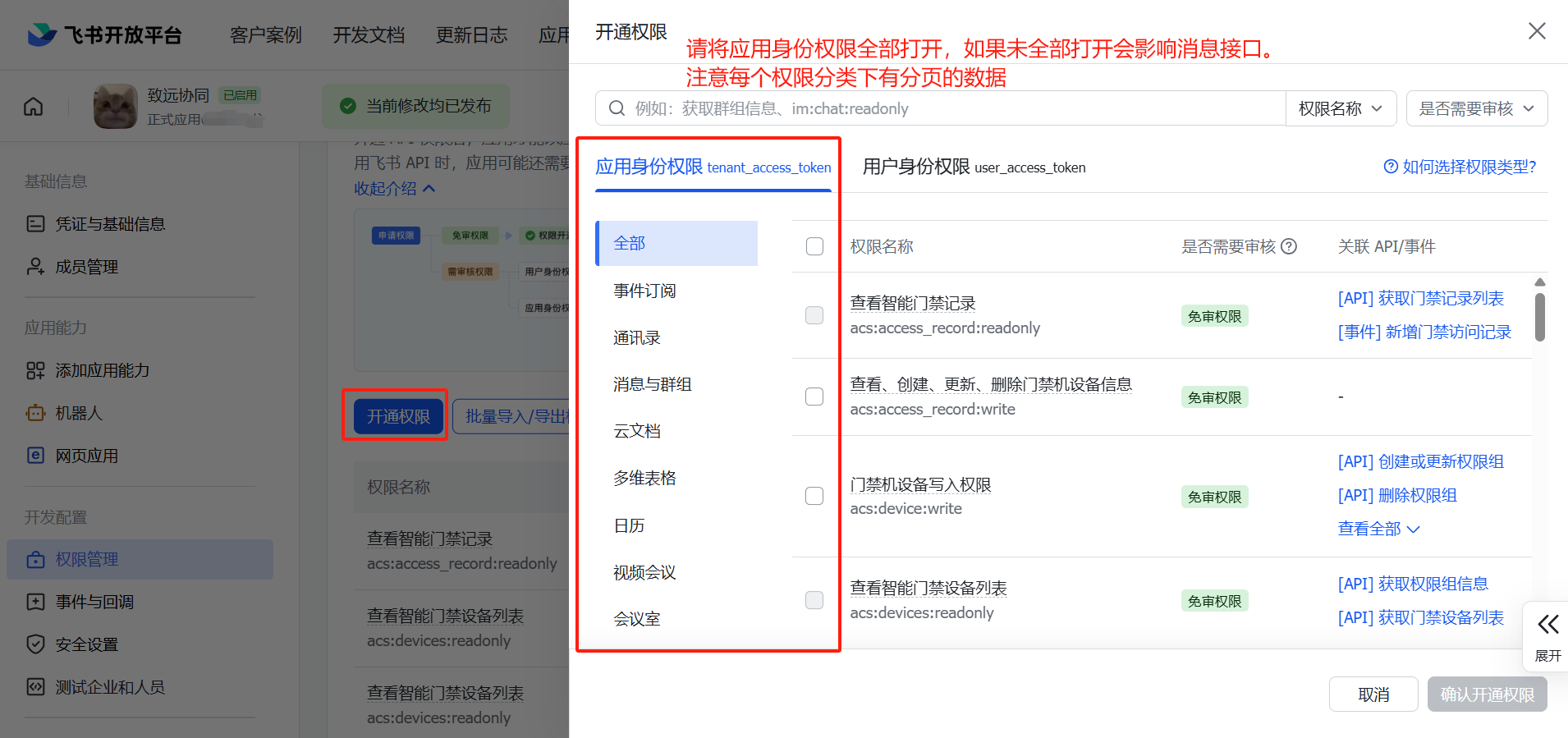This screenshot has width=1568, height=738.
Task: Click the 批量导入/导出 button
Action: 511,416
